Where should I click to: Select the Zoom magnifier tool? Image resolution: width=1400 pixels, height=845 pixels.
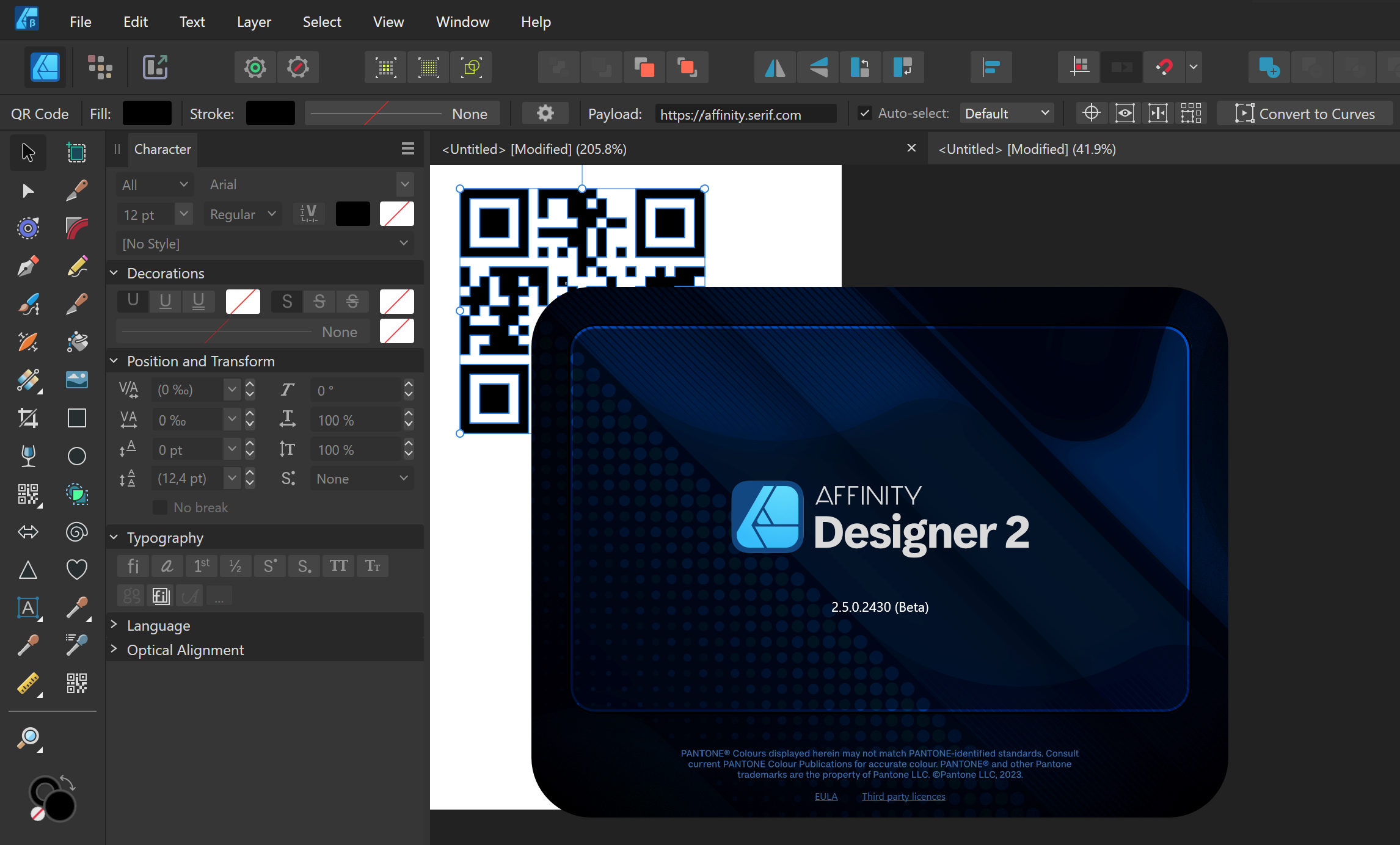(28, 739)
